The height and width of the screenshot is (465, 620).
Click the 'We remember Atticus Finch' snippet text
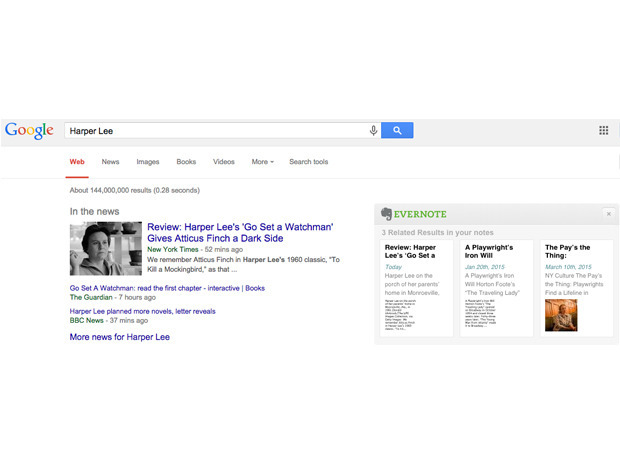pyautogui.click(x=244, y=265)
